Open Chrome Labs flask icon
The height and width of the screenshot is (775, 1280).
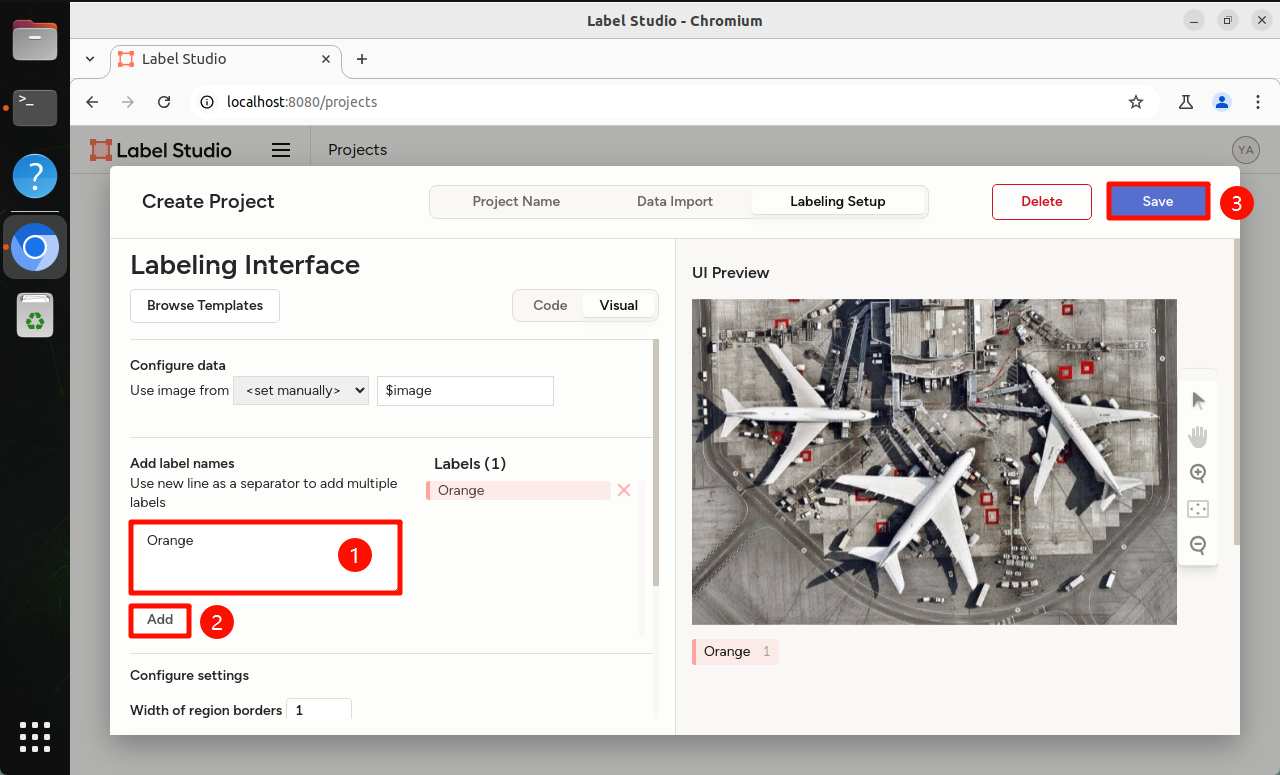[1186, 102]
